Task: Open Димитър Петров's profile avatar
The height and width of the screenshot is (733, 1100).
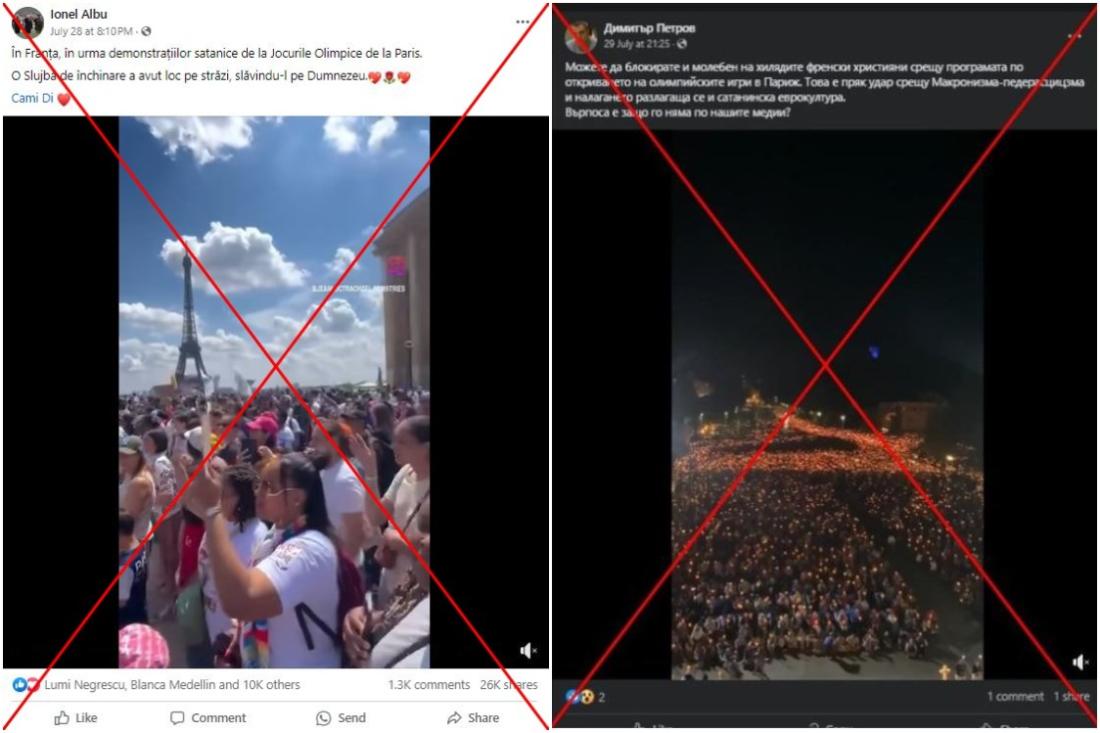Action: tap(581, 35)
